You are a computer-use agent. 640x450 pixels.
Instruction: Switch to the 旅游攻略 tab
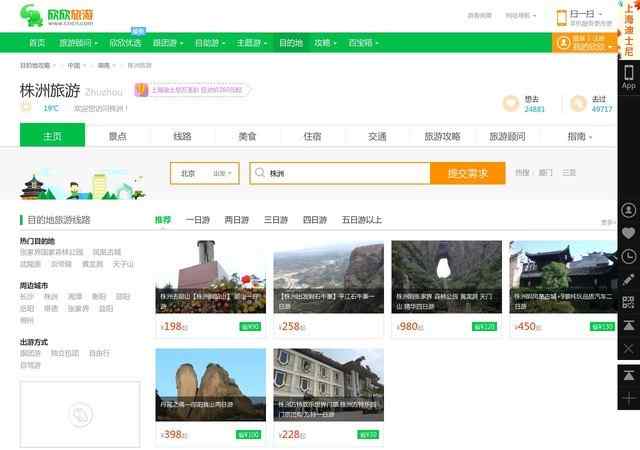(442, 136)
